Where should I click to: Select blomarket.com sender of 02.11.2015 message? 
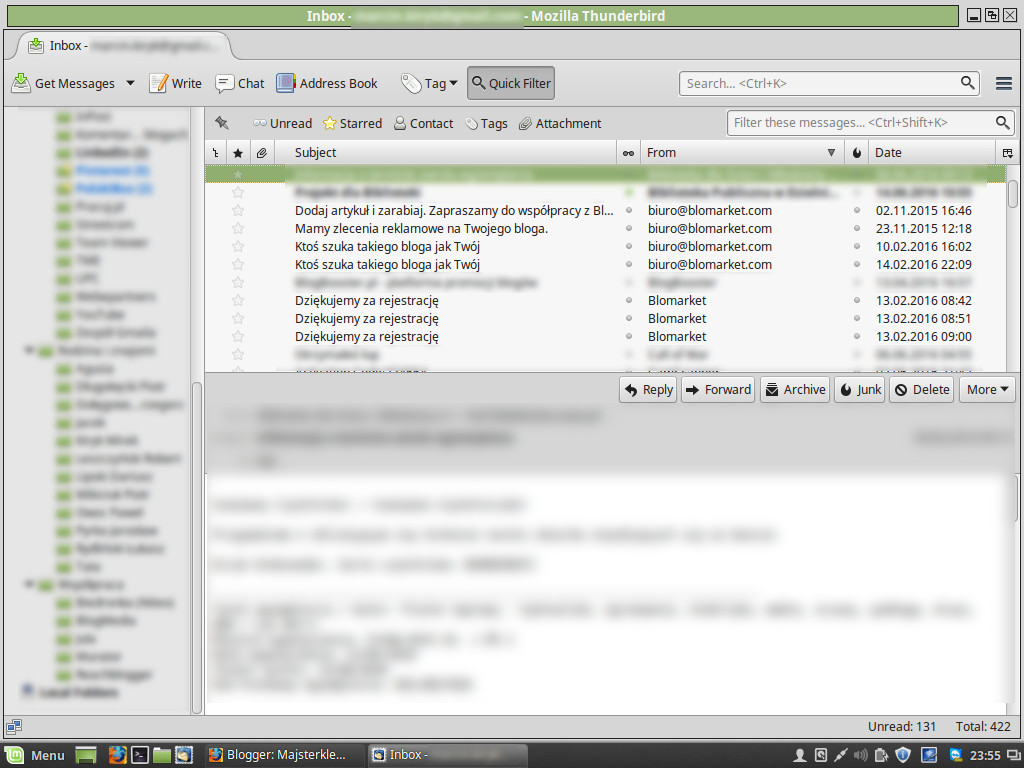(710, 210)
